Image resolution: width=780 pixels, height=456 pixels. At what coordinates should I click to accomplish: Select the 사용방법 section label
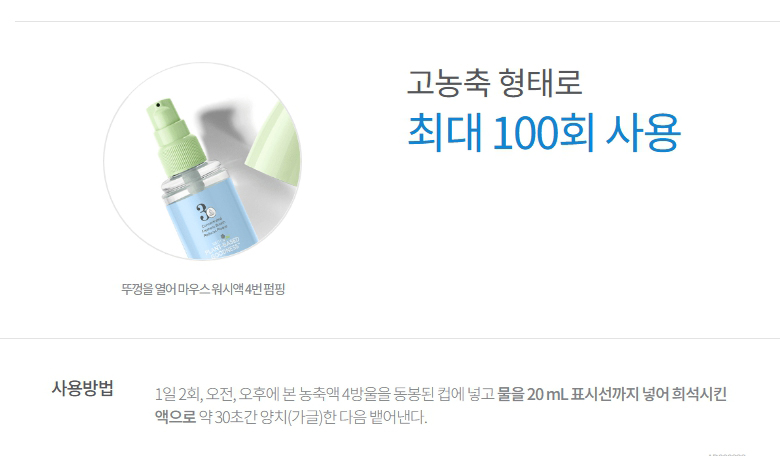(x=83, y=388)
